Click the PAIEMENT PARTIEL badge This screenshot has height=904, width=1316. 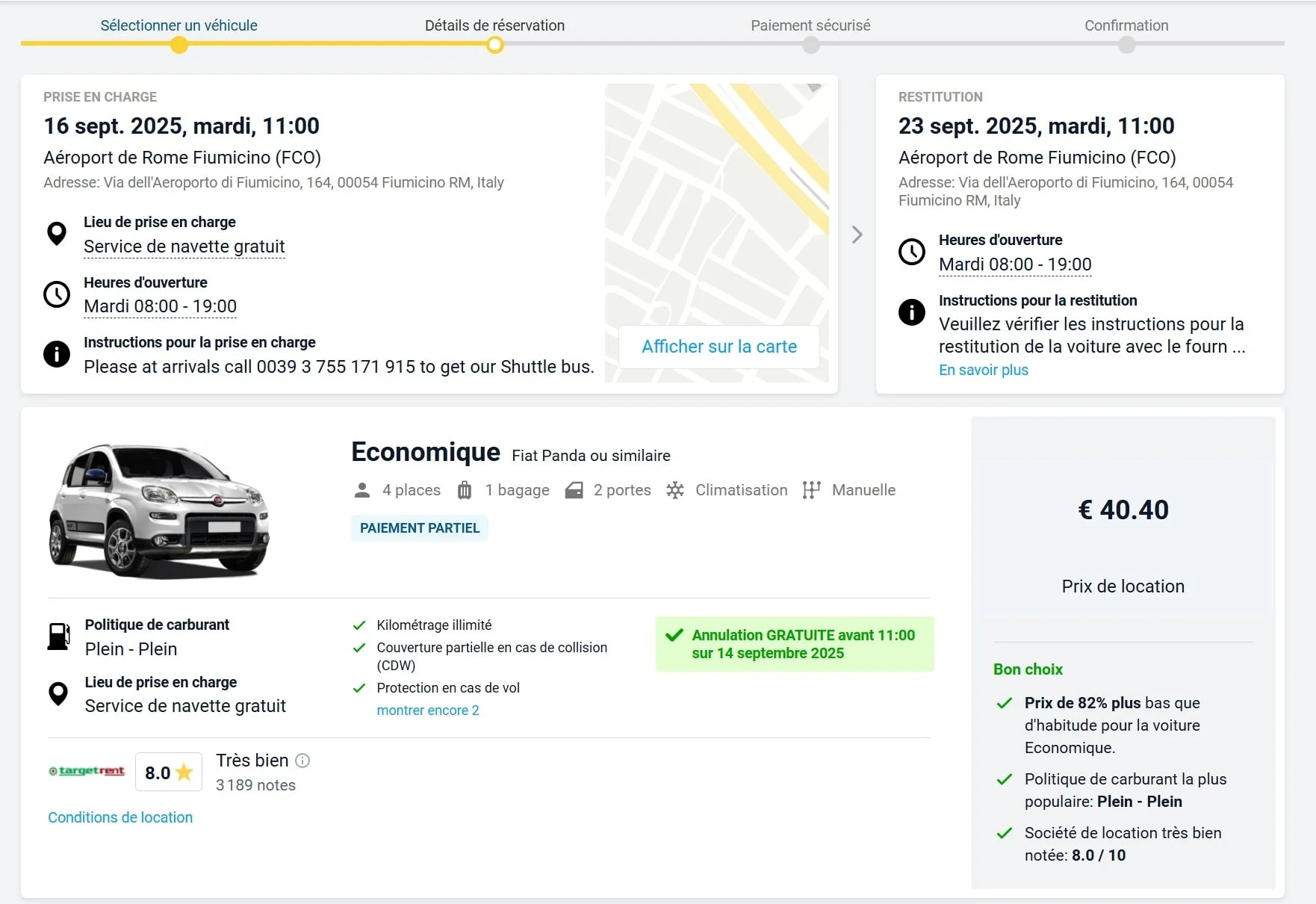pos(420,528)
